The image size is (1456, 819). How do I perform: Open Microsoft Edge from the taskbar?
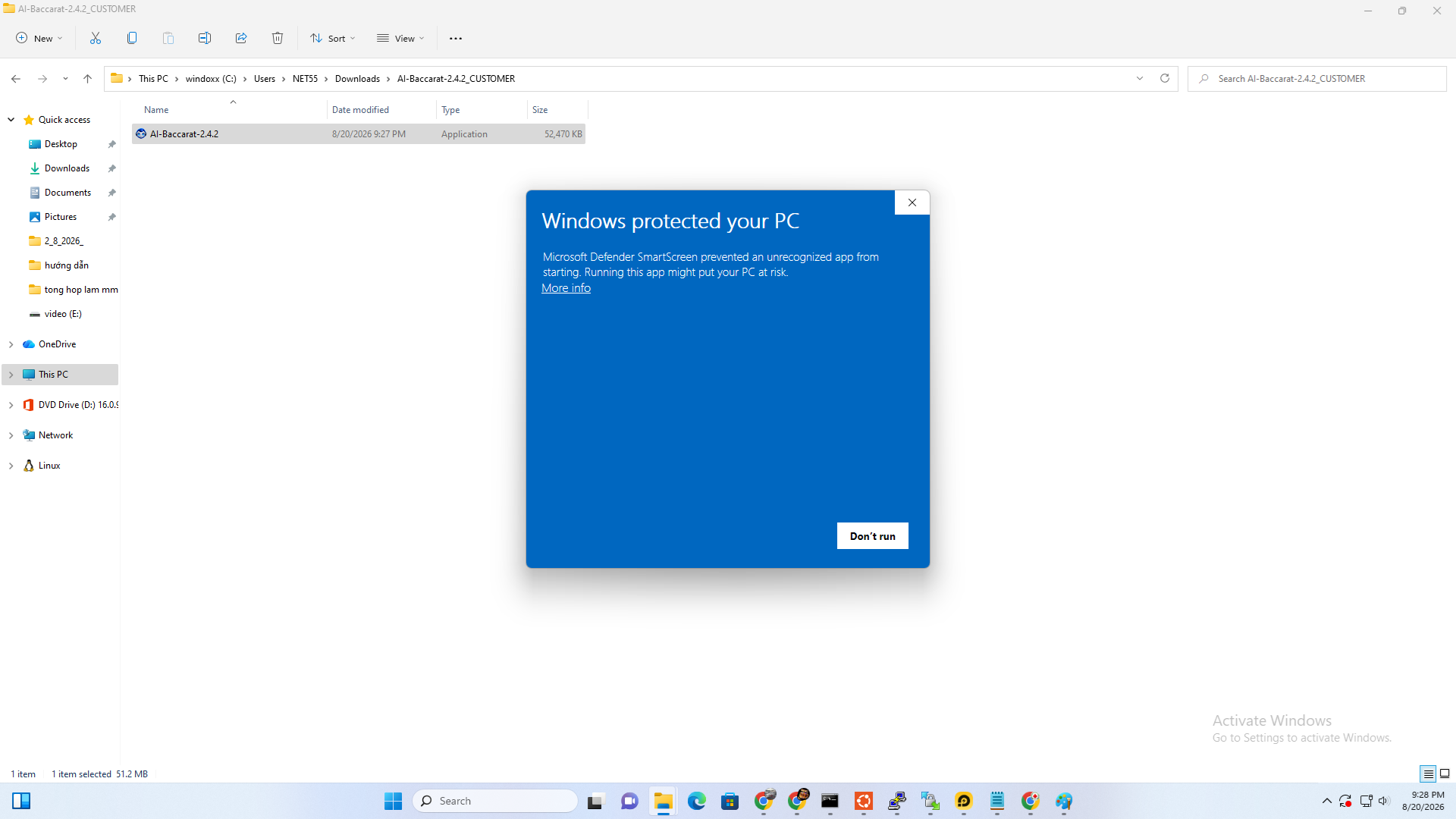coord(697,801)
